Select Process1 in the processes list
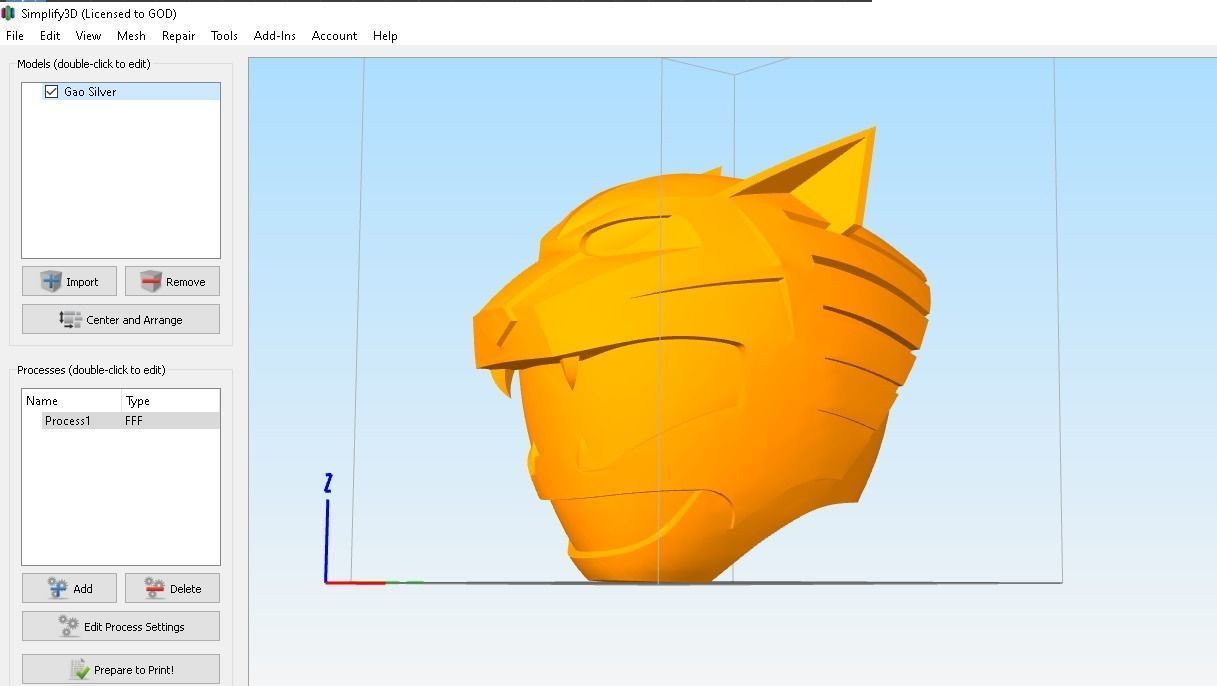Screen dimensions: 1217x686 tap(68, 421)
